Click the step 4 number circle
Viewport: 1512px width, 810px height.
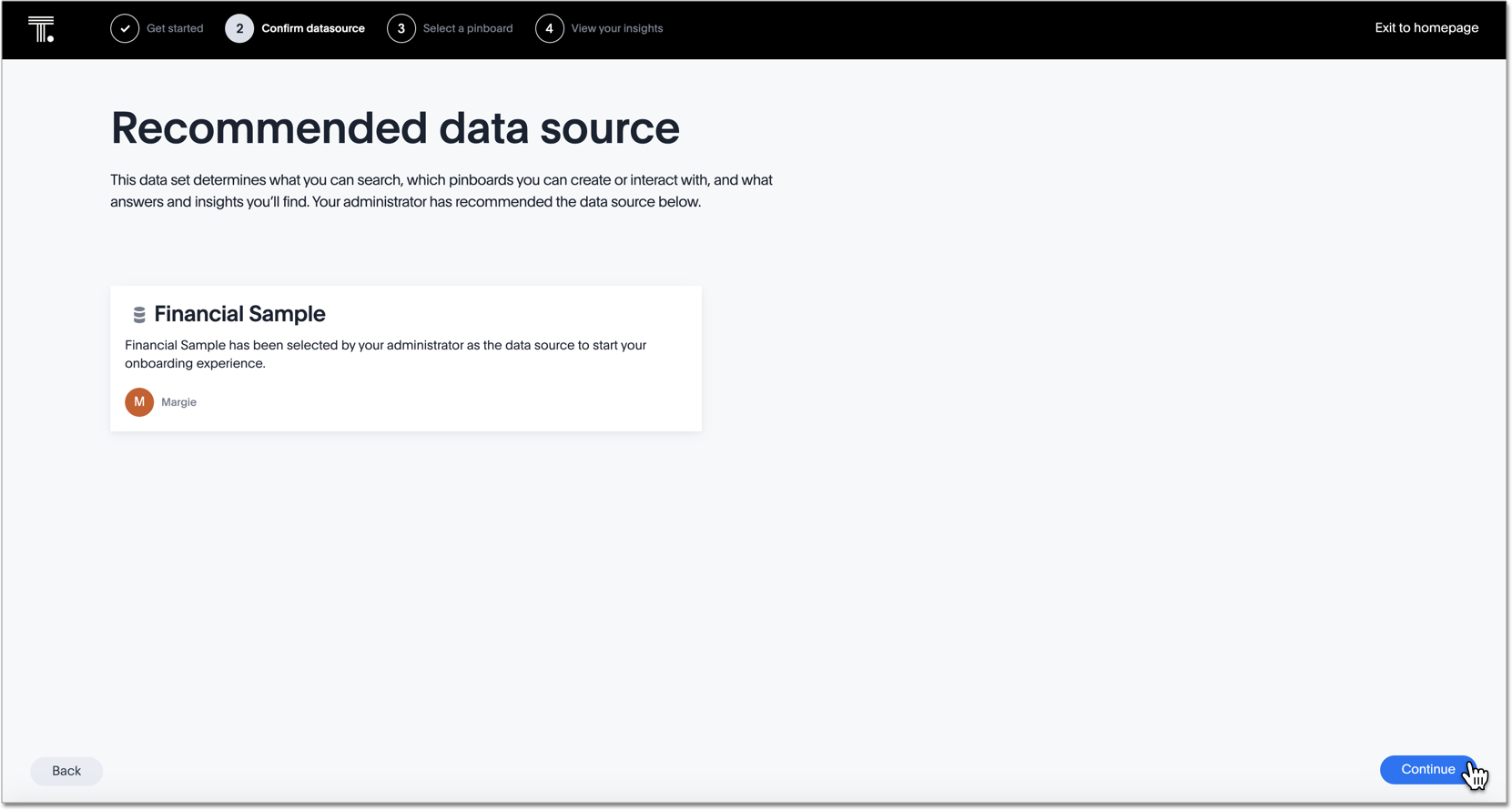pyautogui.click(x=549, y=29)
